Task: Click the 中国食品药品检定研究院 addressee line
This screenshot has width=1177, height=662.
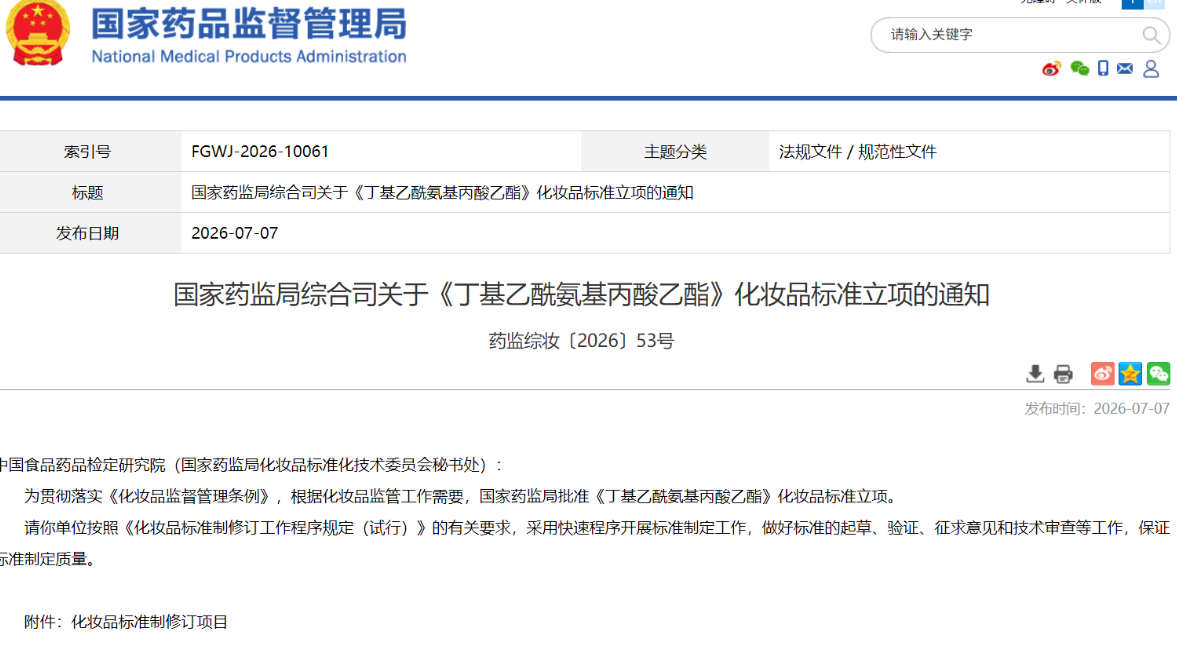Action: point(250,465)
